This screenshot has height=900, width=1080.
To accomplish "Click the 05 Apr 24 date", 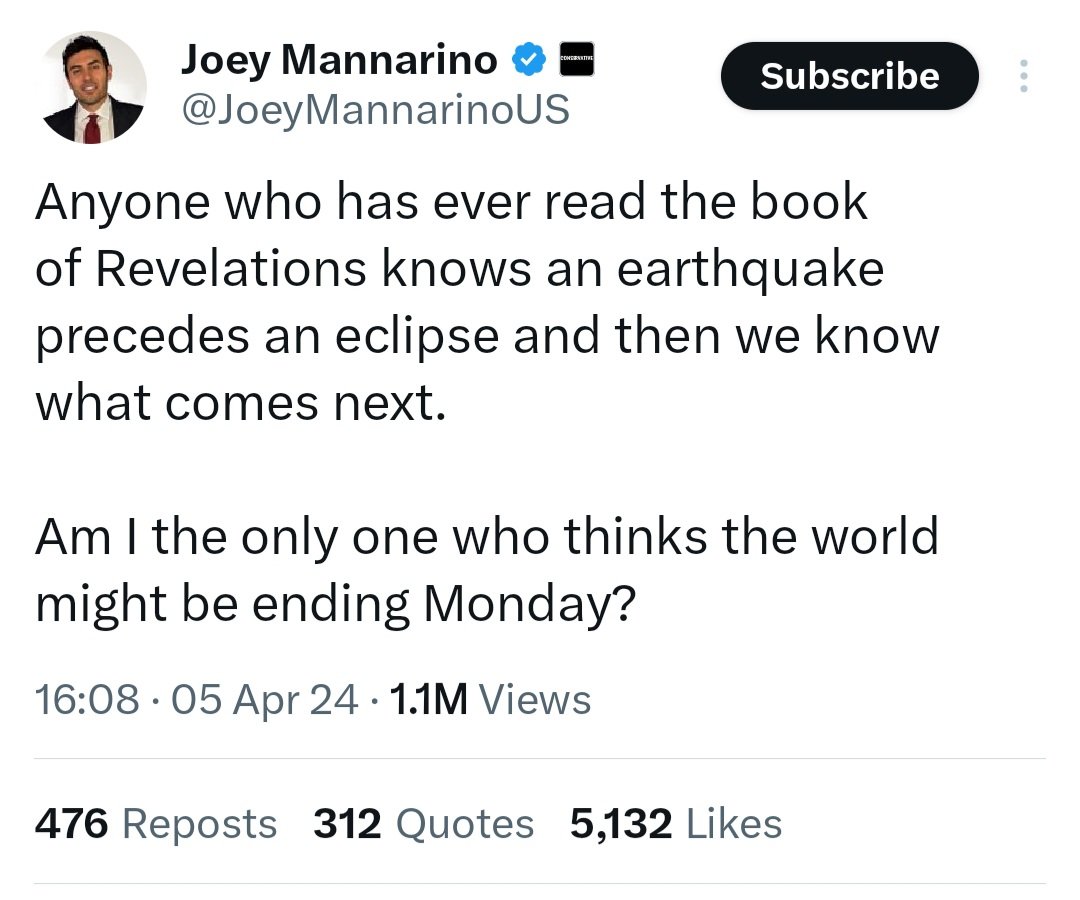I will coord(265,700).
